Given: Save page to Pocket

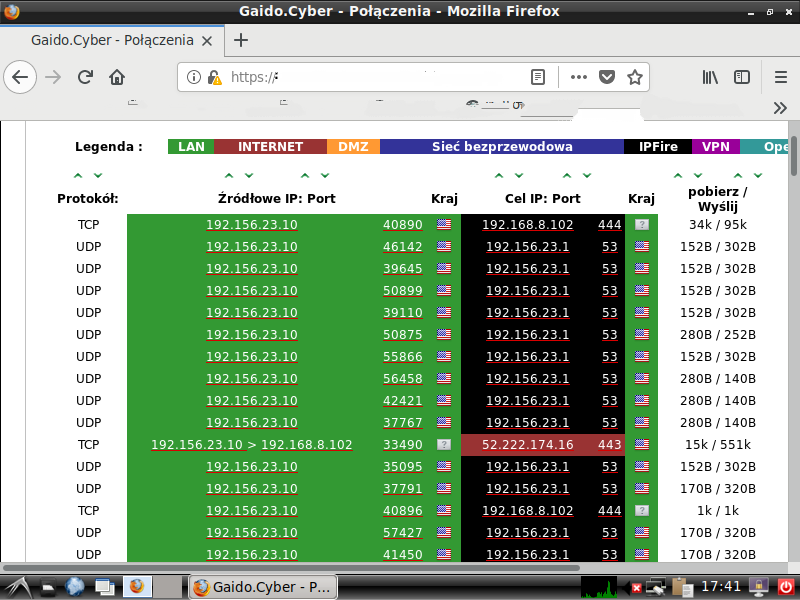Looking at the screenshot, I should 606,77.
